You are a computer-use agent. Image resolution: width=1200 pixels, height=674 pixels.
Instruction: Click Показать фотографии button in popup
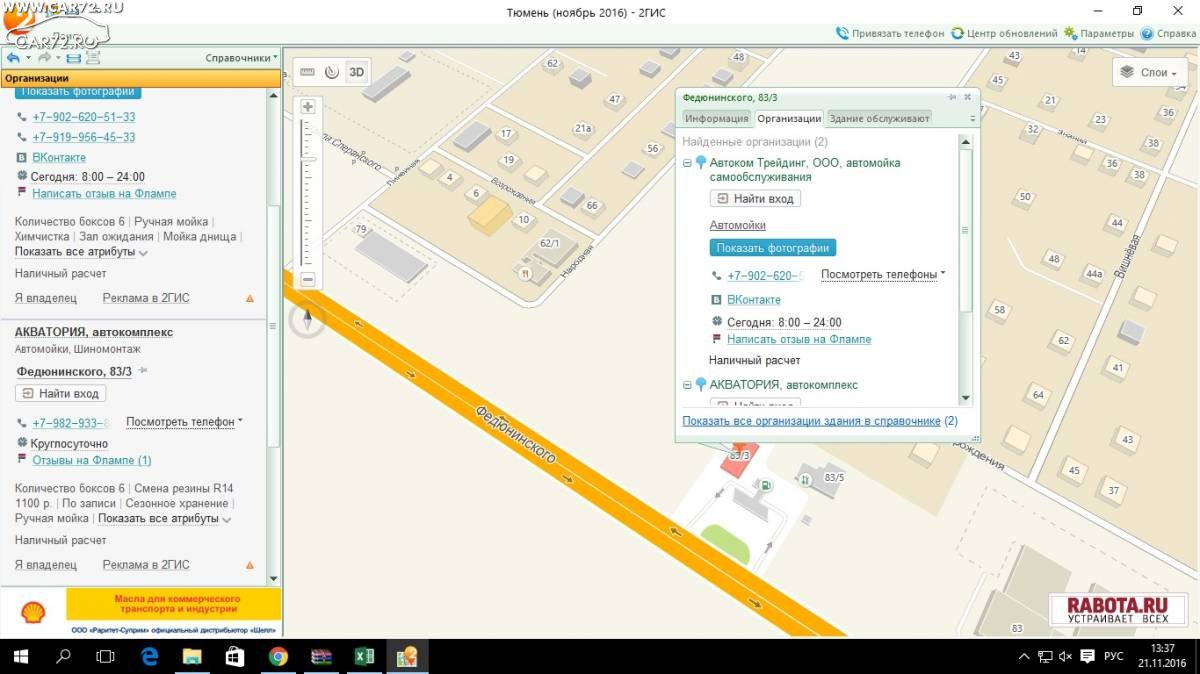pos(773,247)
